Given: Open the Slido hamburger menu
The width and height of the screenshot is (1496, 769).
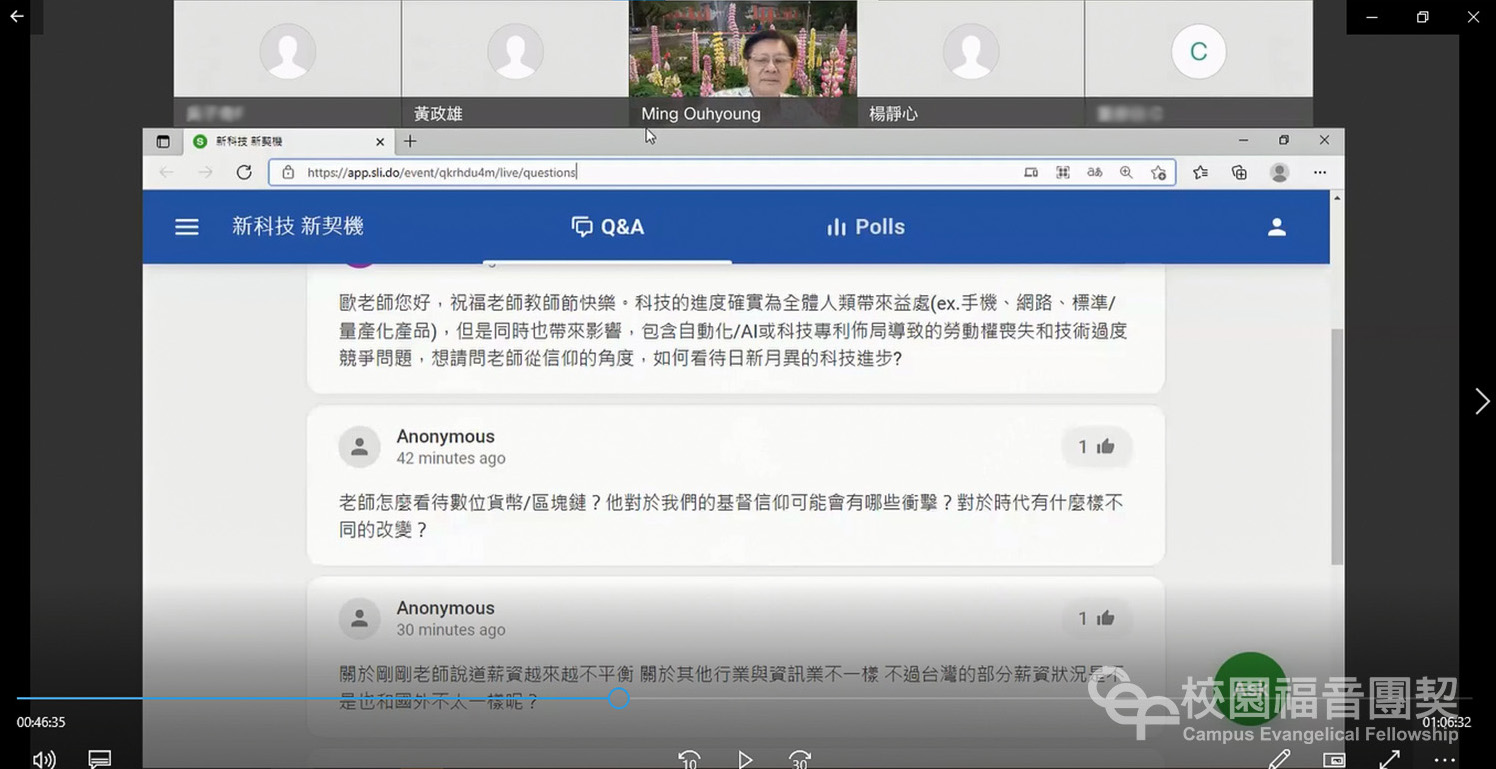Looking at the screenshot, I should pyautogui.click(x=187, y=227).
